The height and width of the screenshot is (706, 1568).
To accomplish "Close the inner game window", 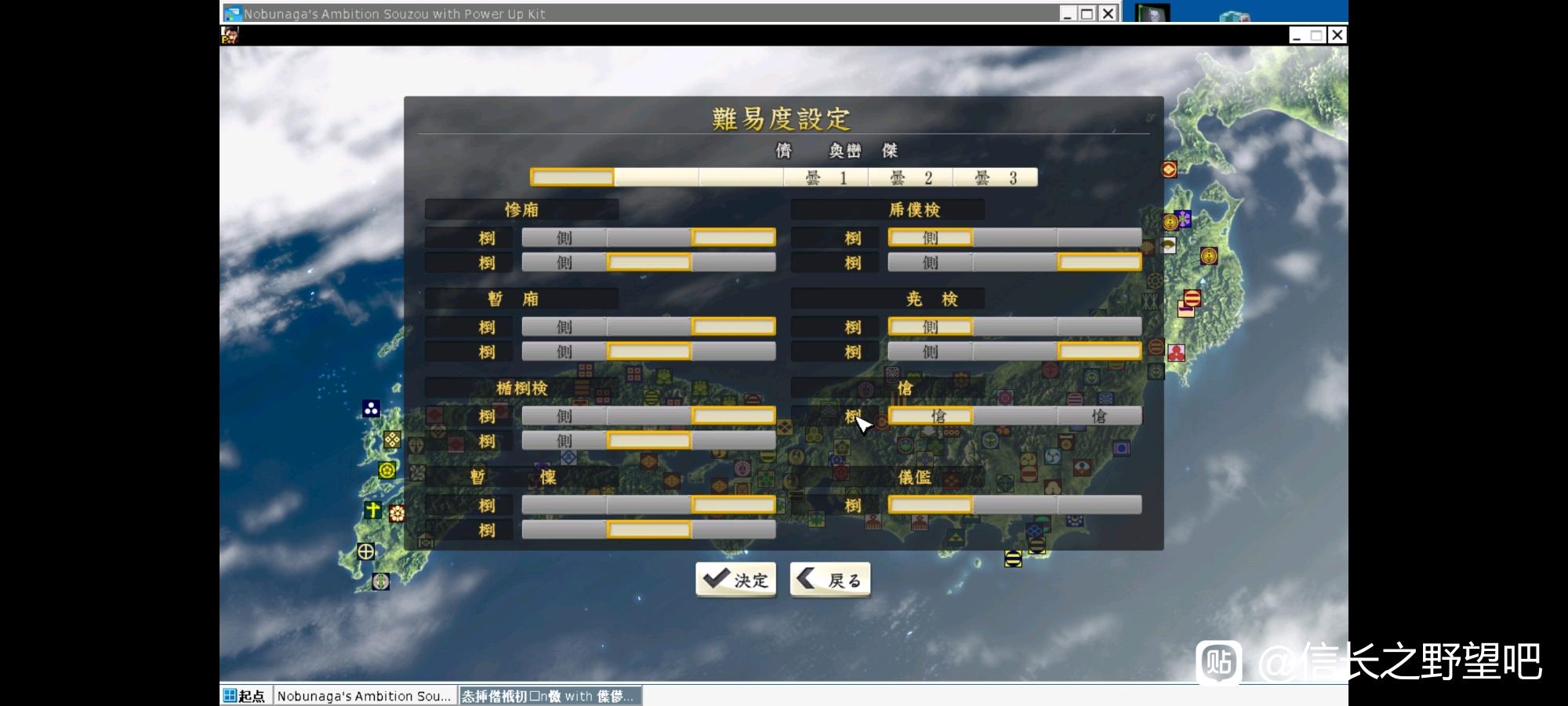I will (x=1338, y=35).
